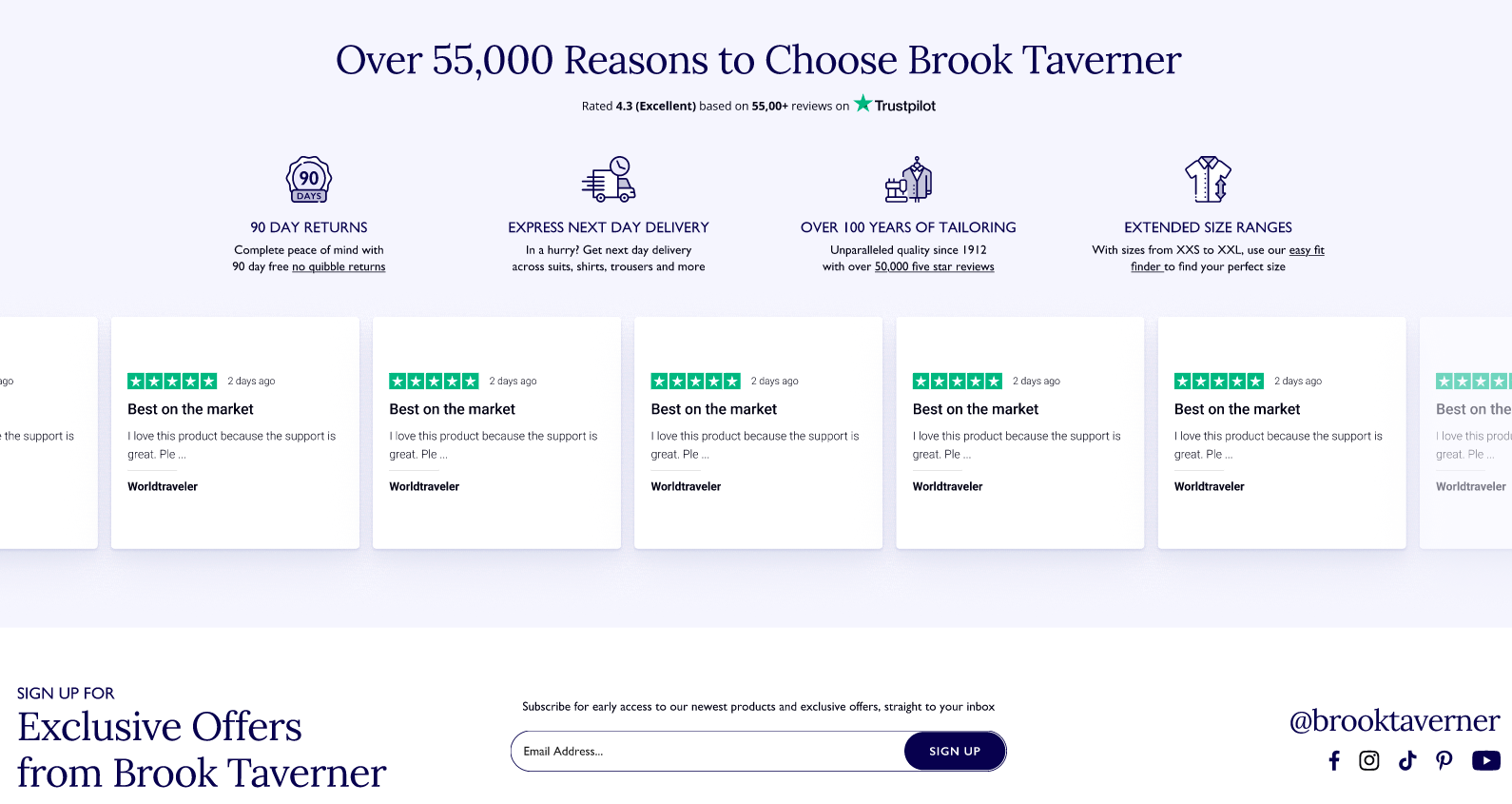Click the 90 Day Returns badge icon

(x=308, y=179)
